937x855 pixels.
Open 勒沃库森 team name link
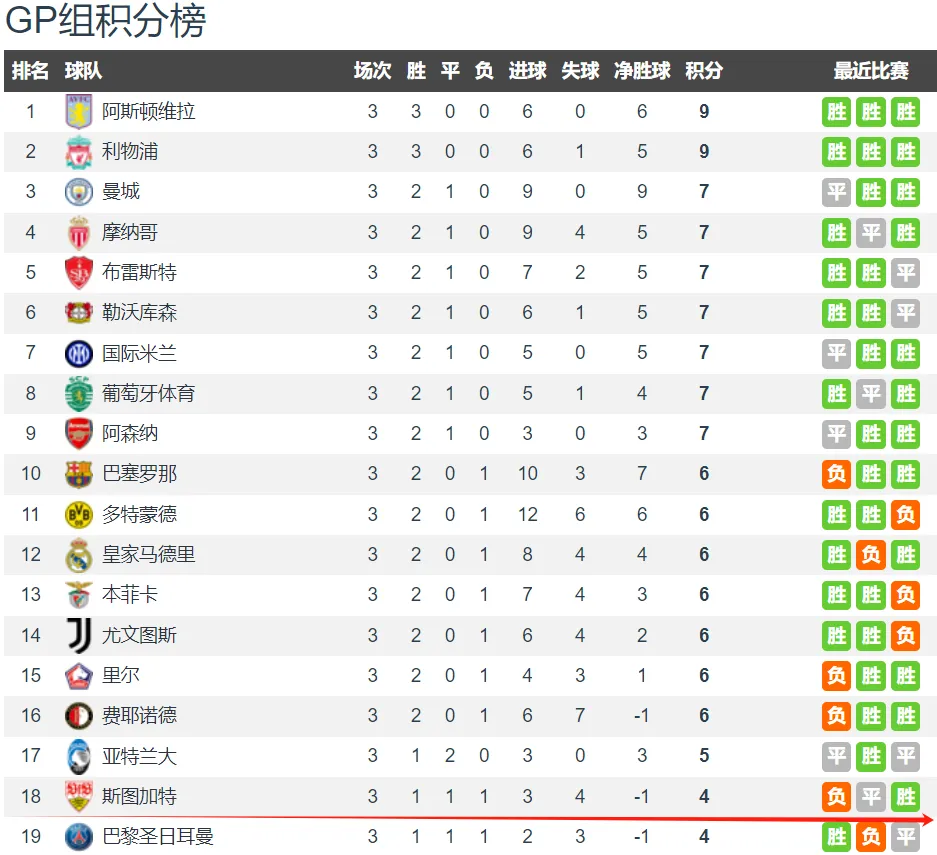(x=139, y=312)
